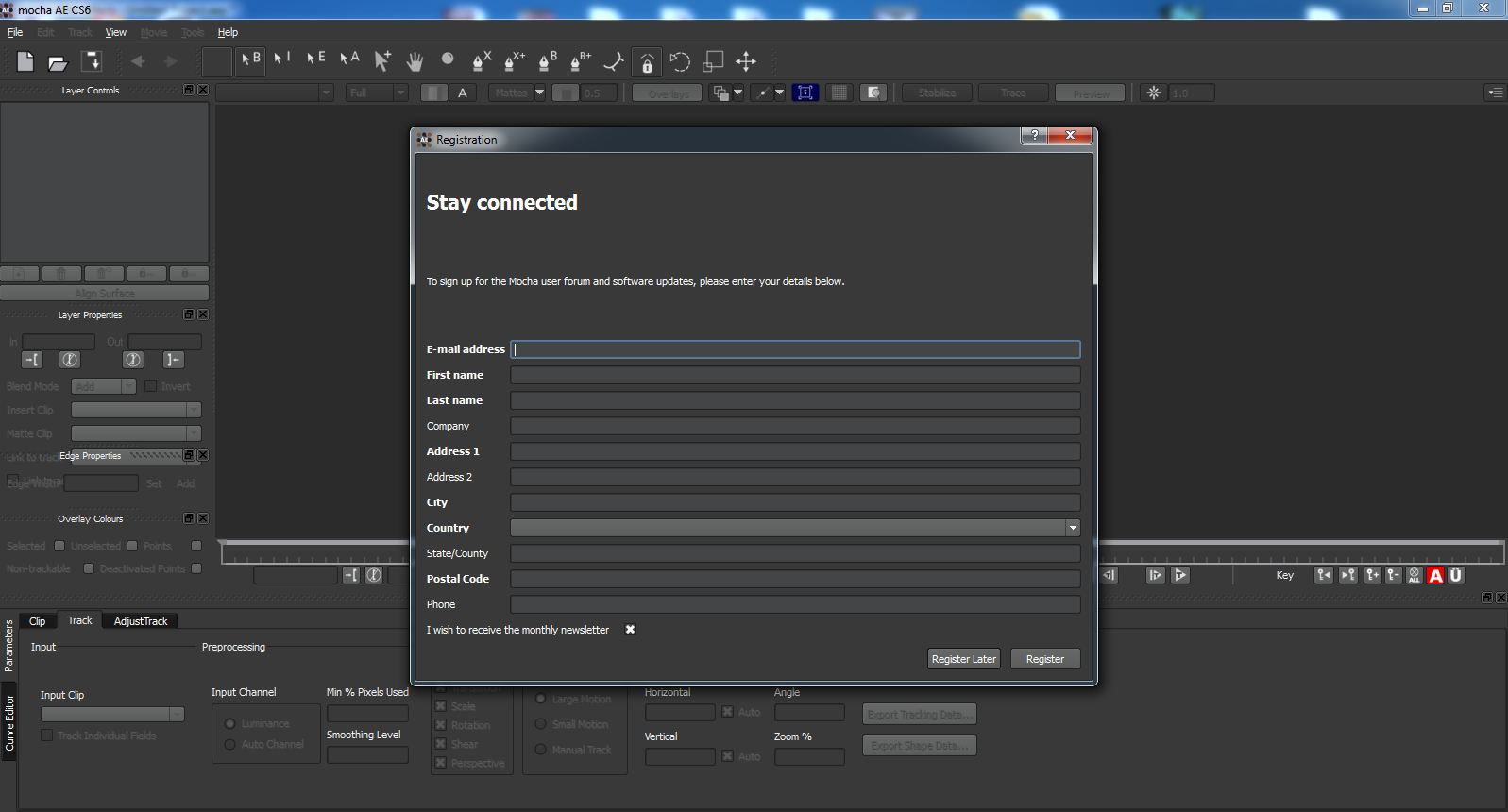Image resolution: width=1508 pixels, height=812 pixels.
Task: Select the Pick Edge (E) arrow tool
Action: point(315,59)
